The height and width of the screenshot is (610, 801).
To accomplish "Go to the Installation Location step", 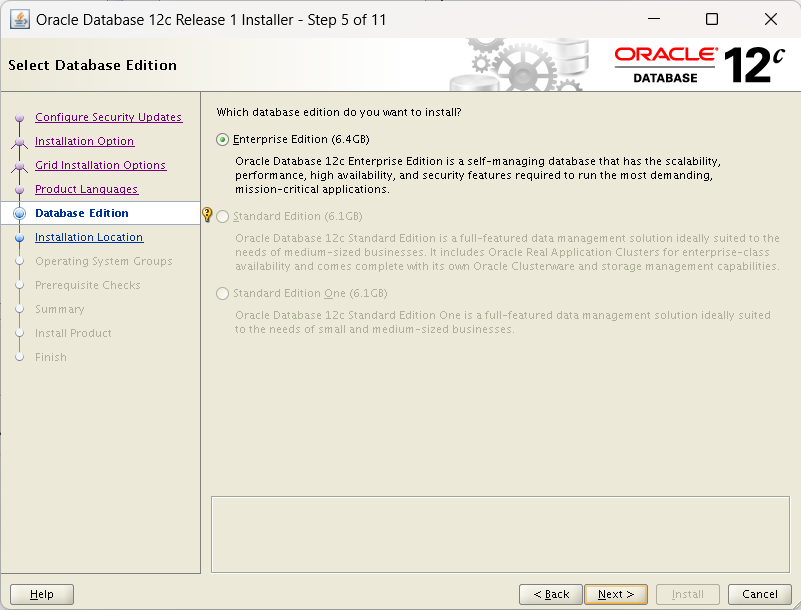I will click(x=89, y=237).
